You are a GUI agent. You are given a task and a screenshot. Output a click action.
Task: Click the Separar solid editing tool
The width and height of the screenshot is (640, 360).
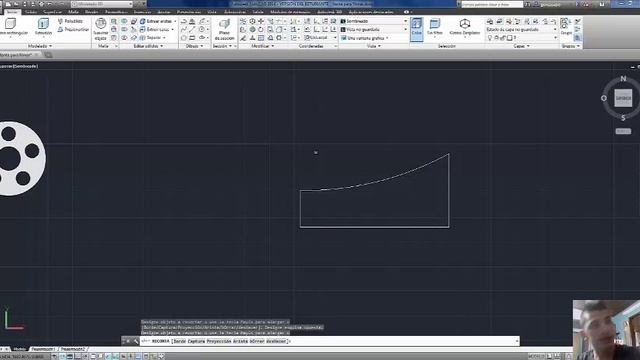[x=152, y=38]
